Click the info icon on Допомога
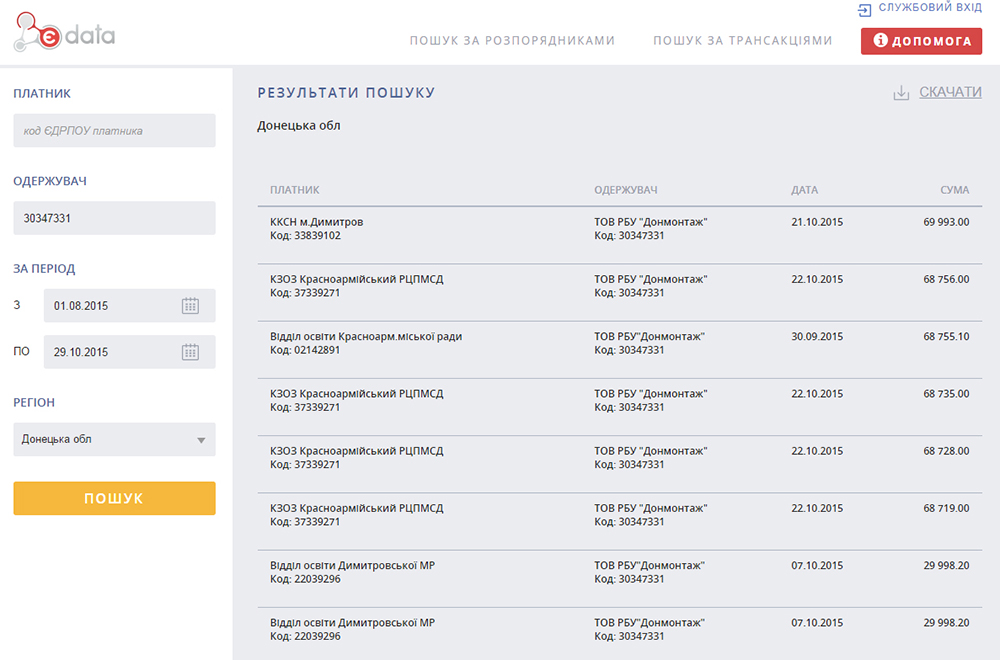Screen dimensions: 1000x660 [x=880, y=41]
